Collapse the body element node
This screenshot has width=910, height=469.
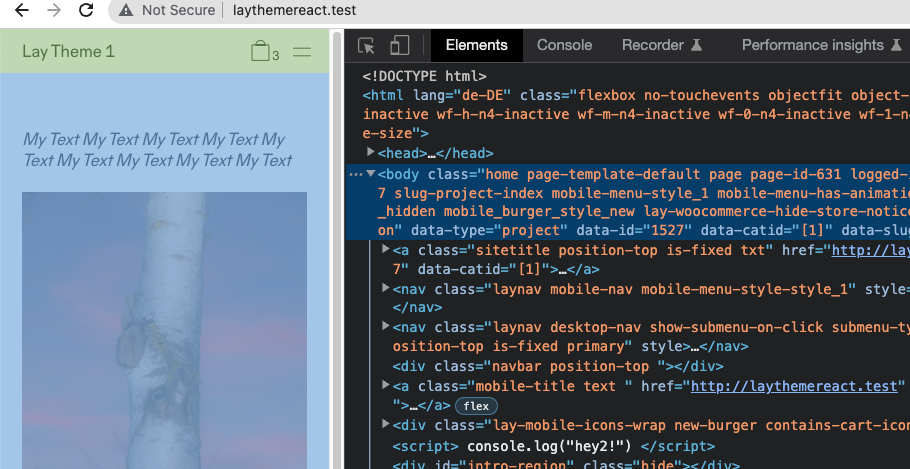pyautogui.click(x=371, y=174)
